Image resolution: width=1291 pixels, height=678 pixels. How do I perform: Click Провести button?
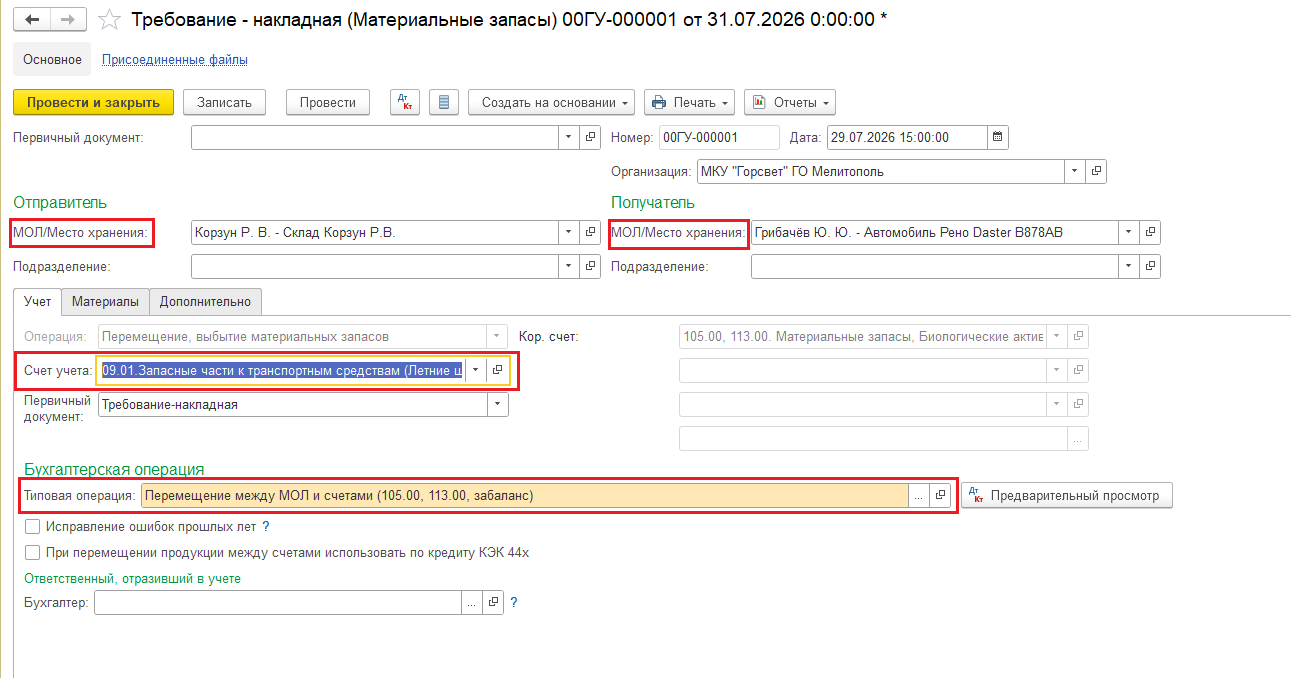tap(328, 102)
